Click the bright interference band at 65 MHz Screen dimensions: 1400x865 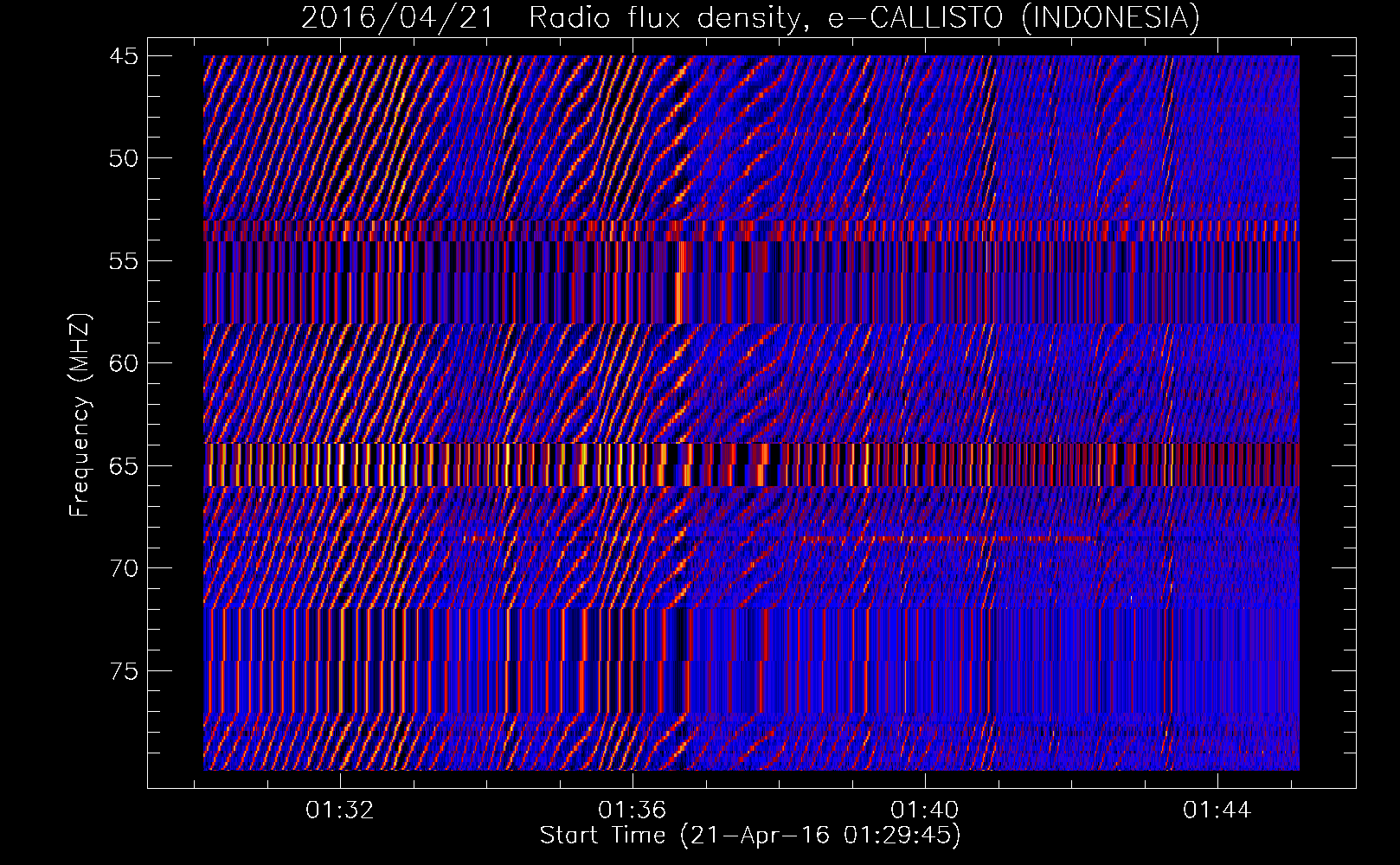[751, 465]
